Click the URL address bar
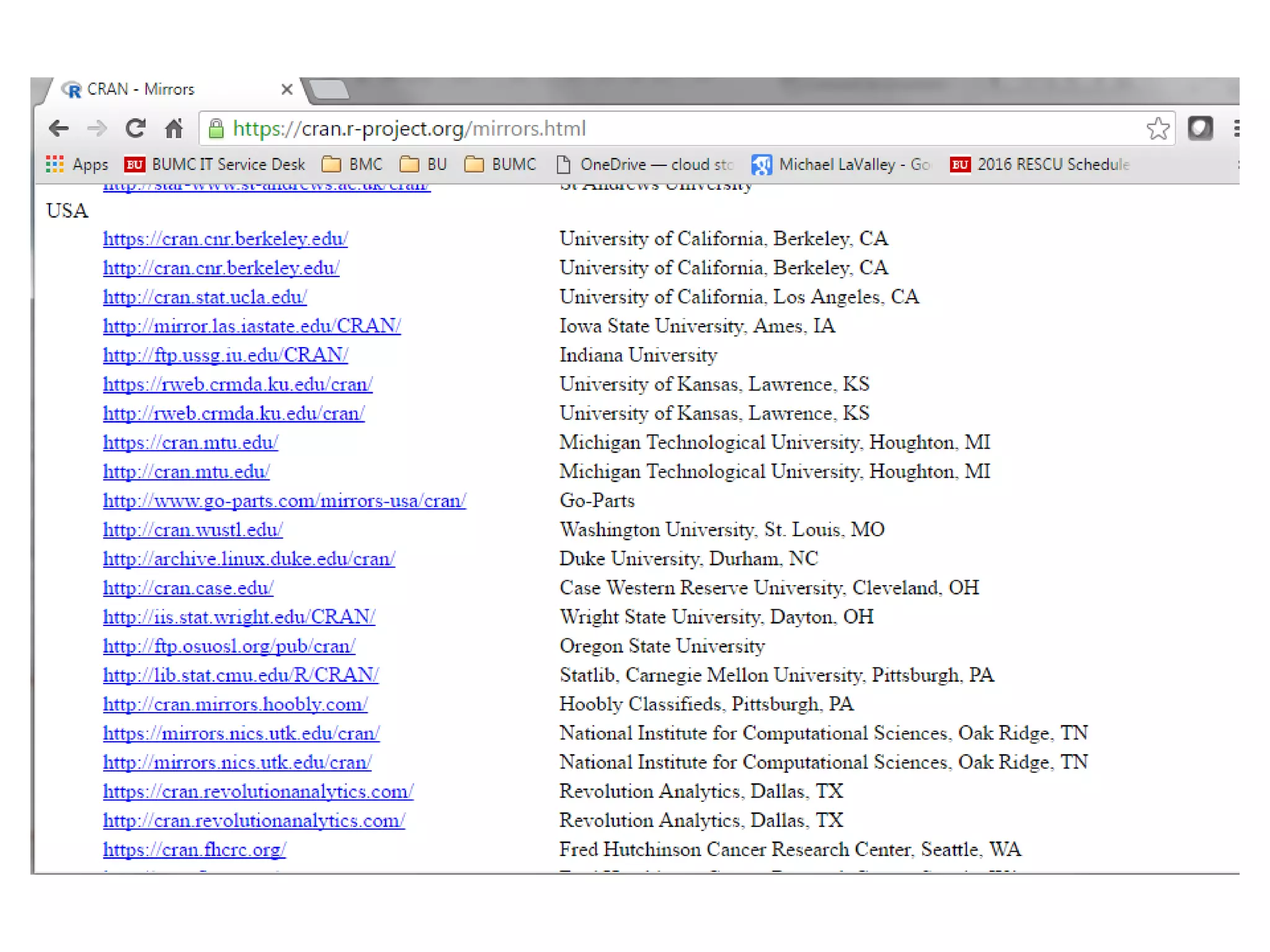1270x952 pixels. pos(620,129)
